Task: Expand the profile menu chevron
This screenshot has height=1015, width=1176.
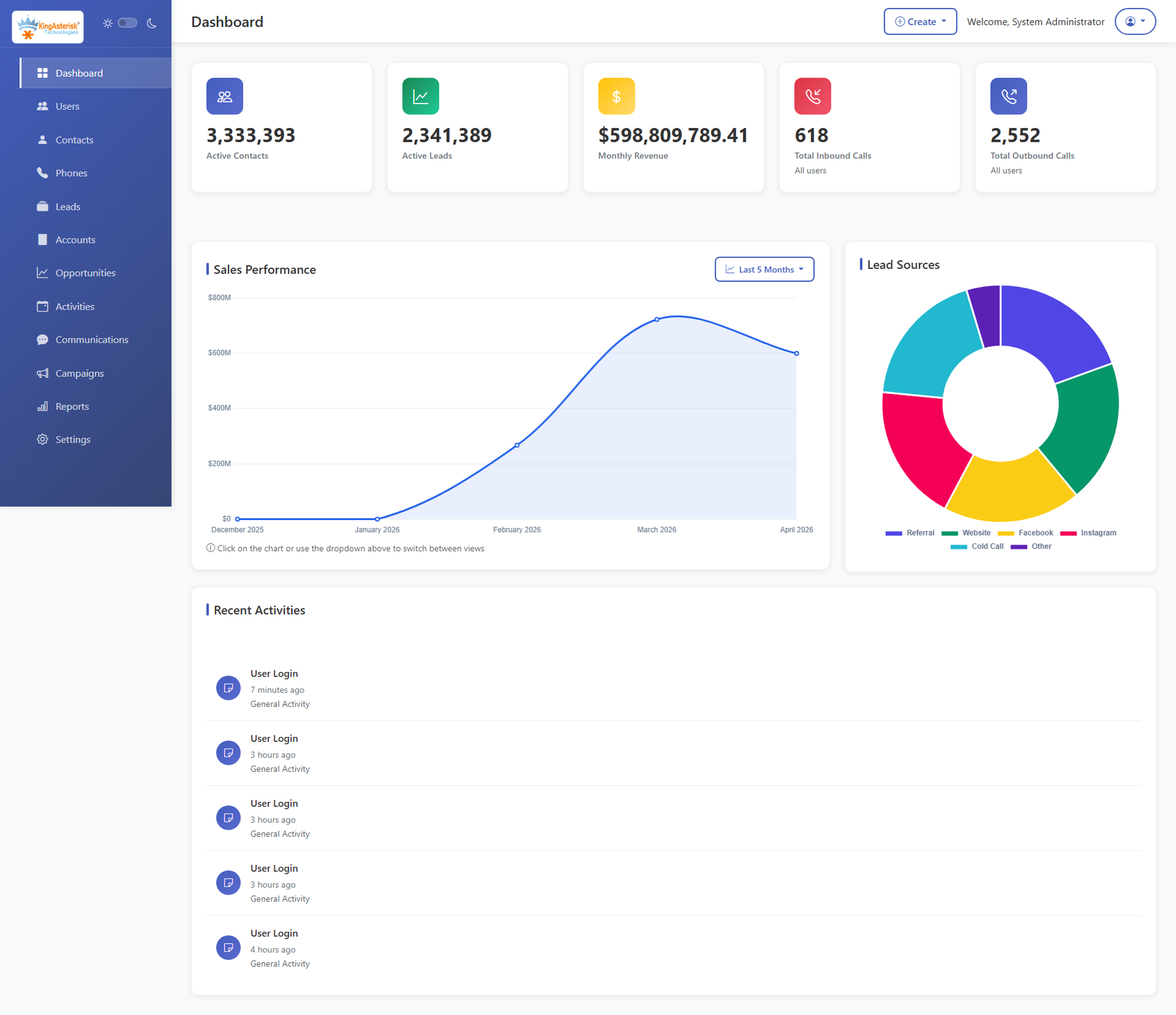Action: 1145,21
